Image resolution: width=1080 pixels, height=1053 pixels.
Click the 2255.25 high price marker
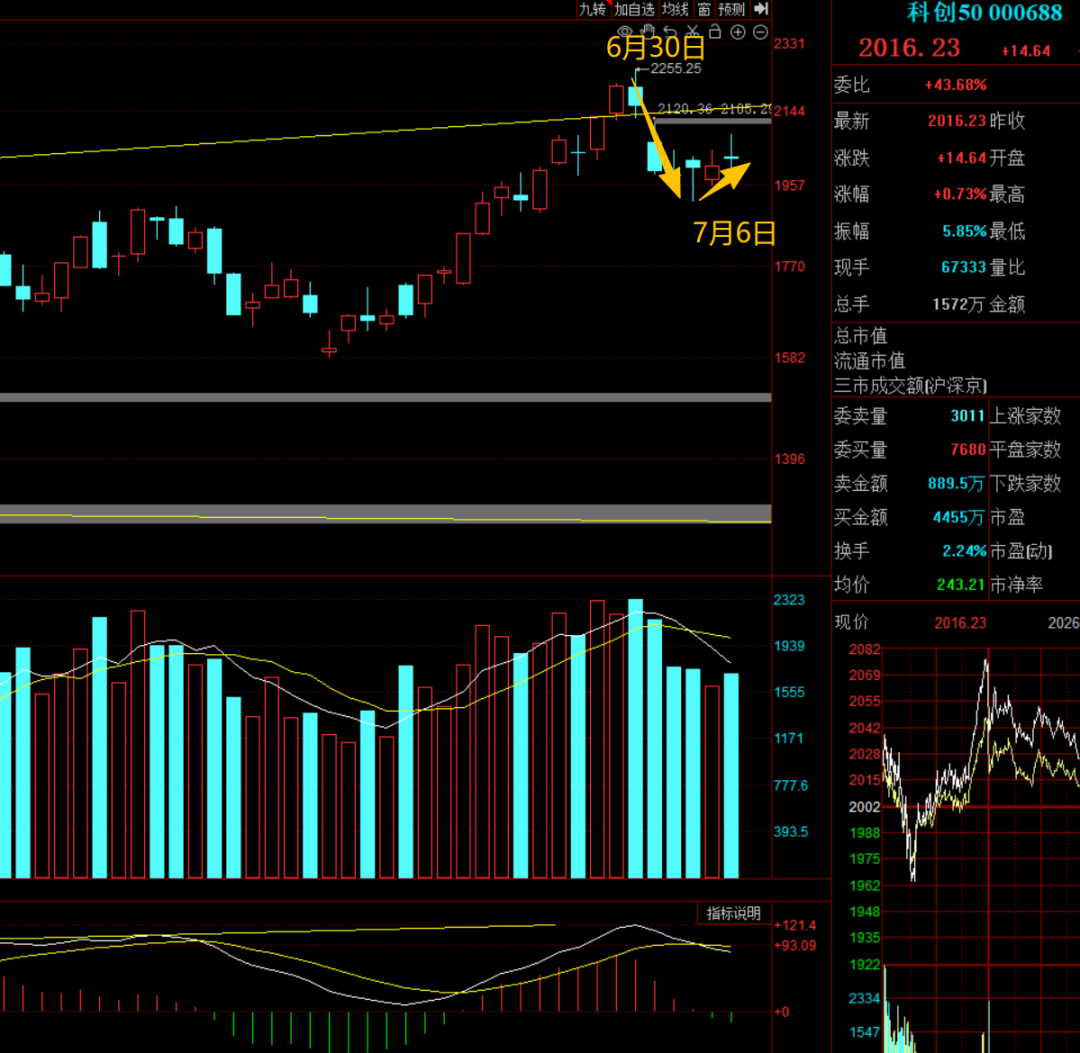coord(676,68)
